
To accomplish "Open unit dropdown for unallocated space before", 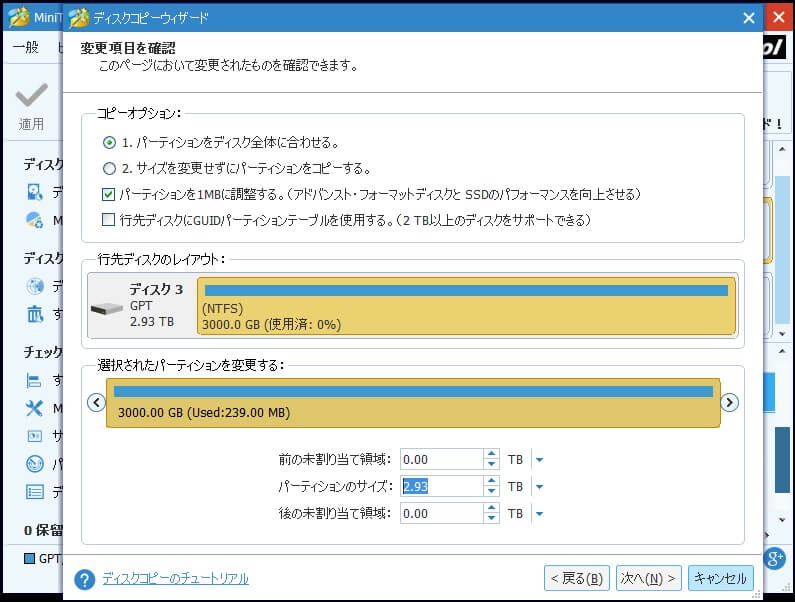I will [x=539, y=460].
